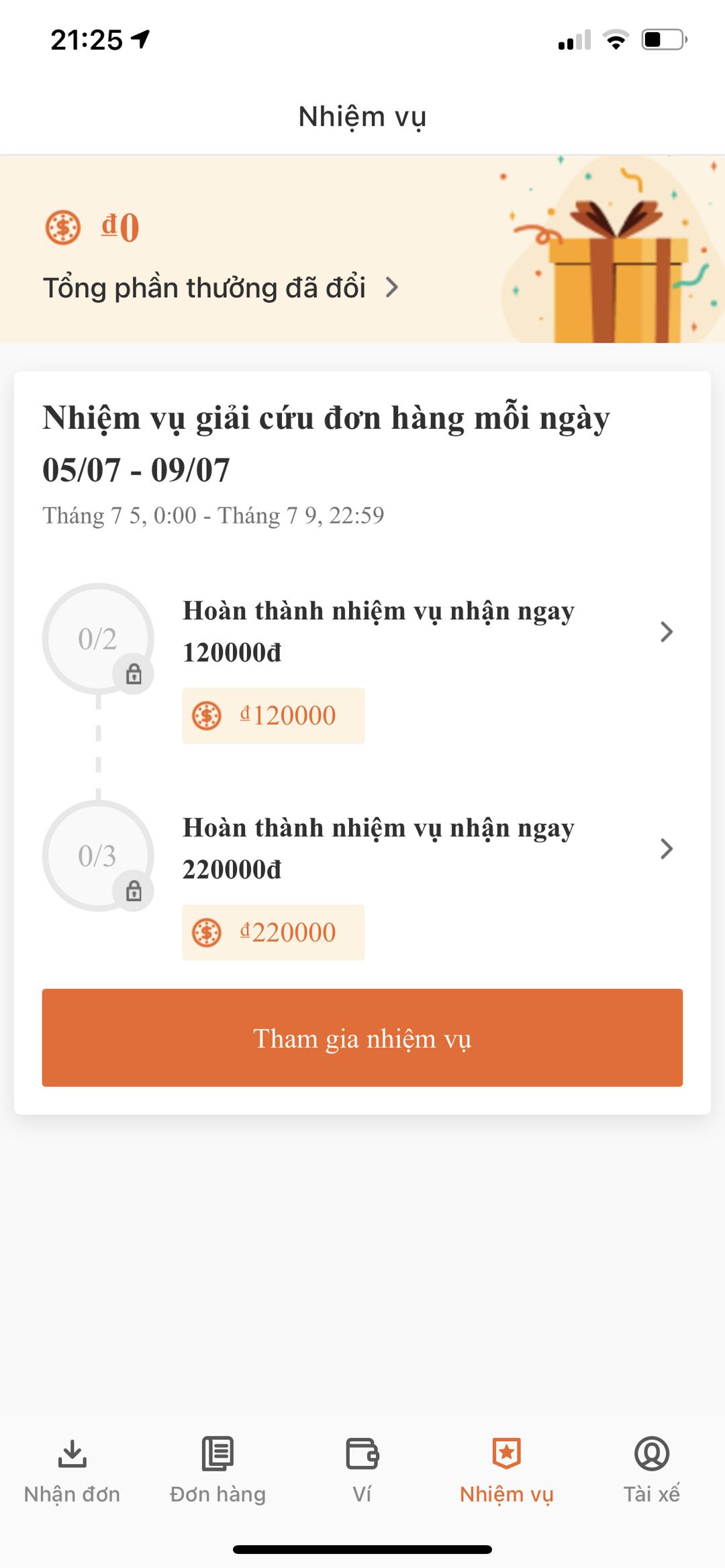
Task: Tap the Ví wallet icon
Action: click(x=362, y=1453)
